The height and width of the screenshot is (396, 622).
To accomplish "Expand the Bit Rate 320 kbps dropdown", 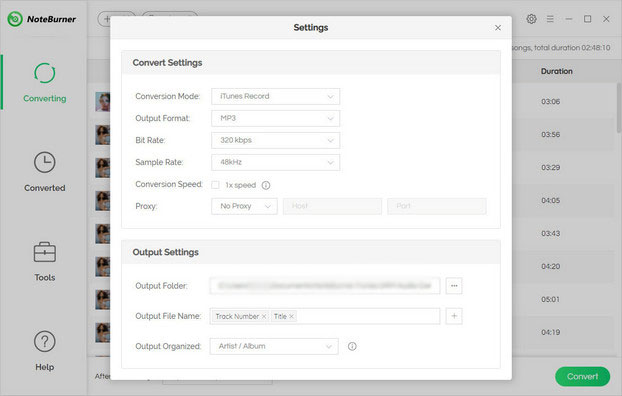I will (275, 140).
